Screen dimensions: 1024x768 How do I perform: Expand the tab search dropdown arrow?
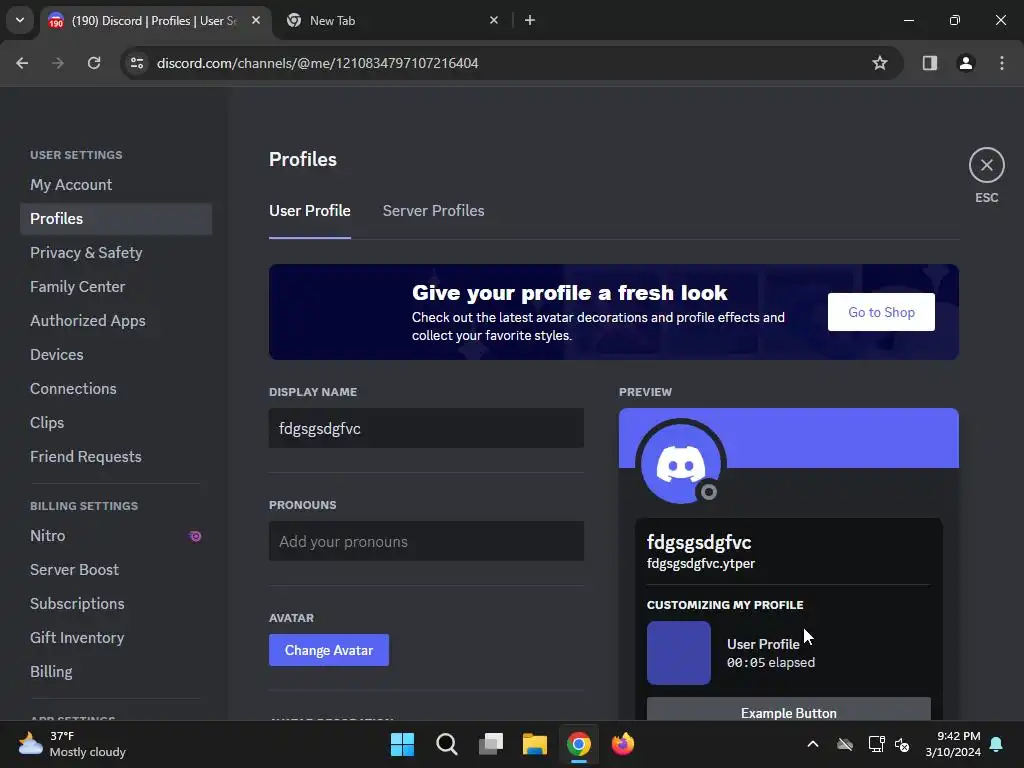coord(20,20)
